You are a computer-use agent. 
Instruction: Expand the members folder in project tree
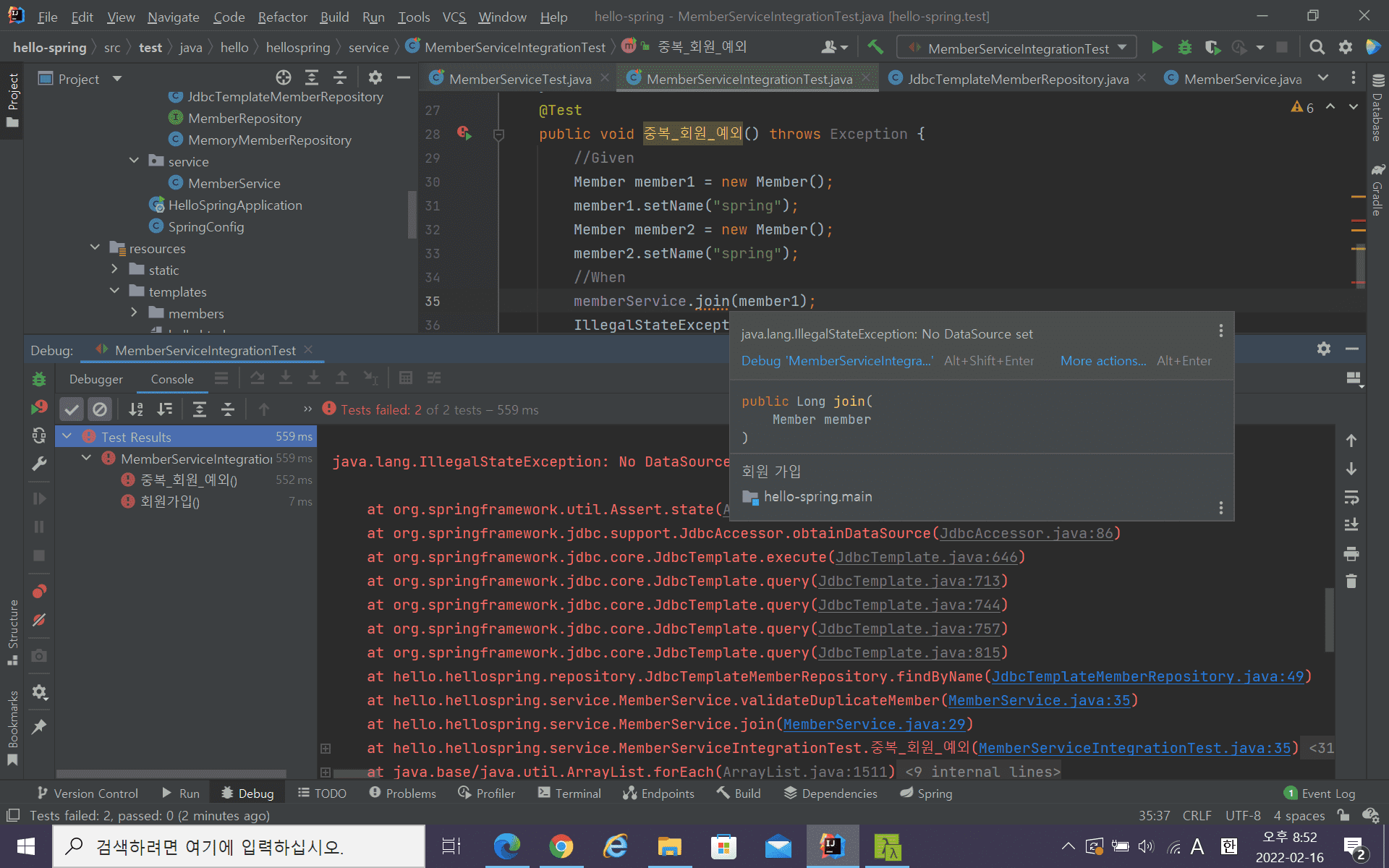point(134,312)
